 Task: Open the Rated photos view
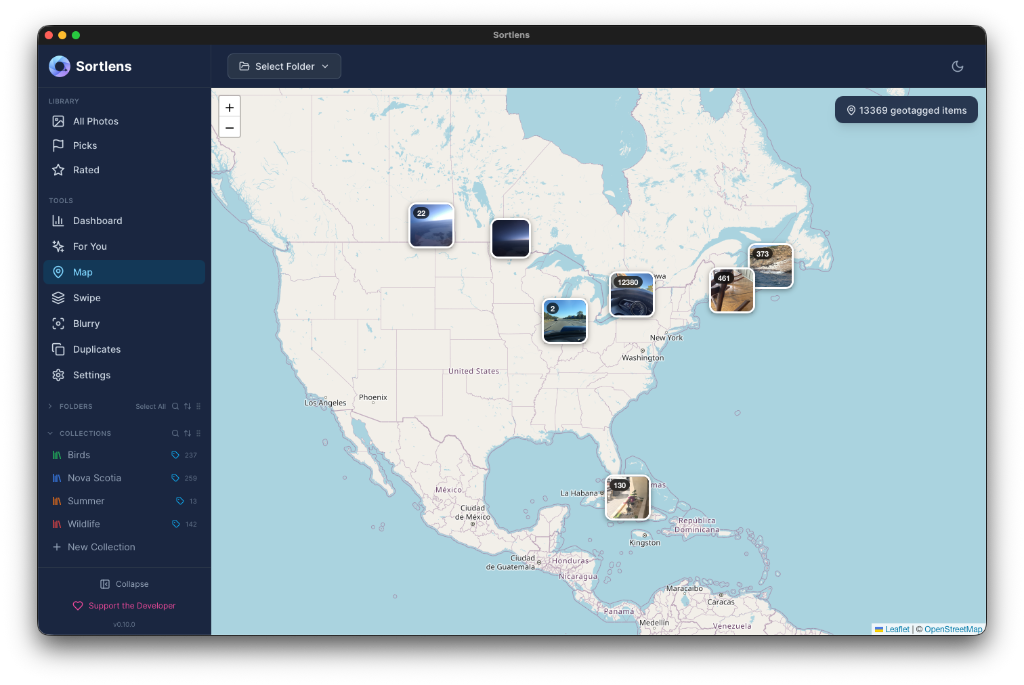(124, 170)
